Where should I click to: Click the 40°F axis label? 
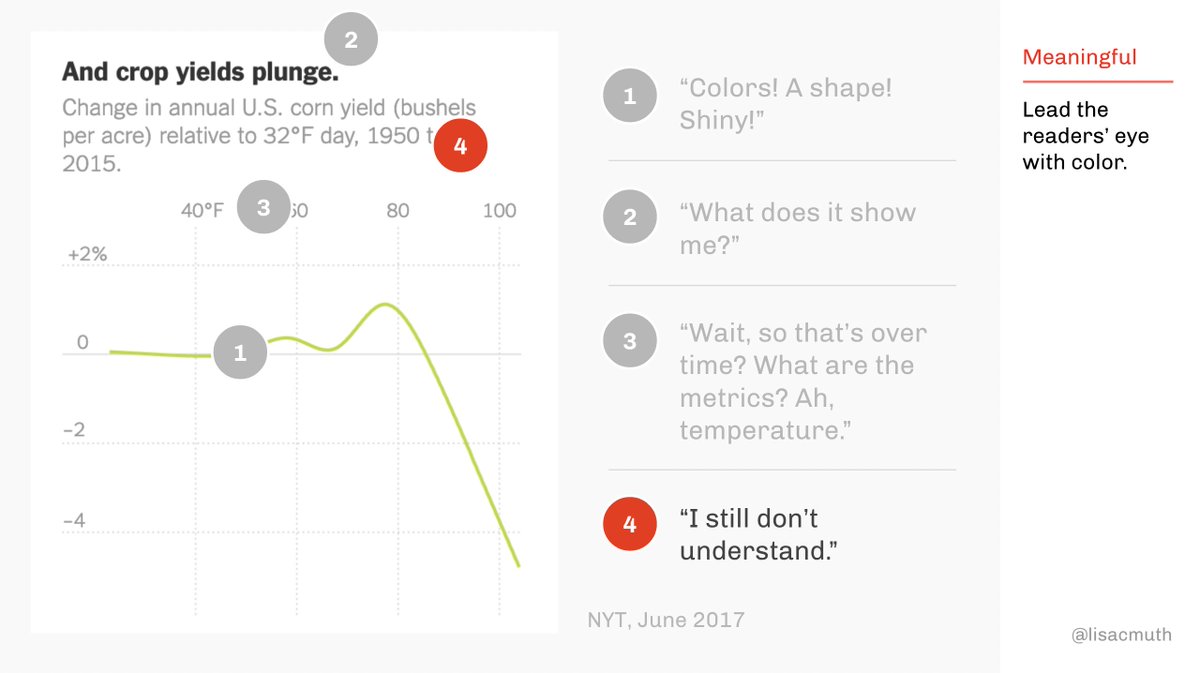point(202,211)
